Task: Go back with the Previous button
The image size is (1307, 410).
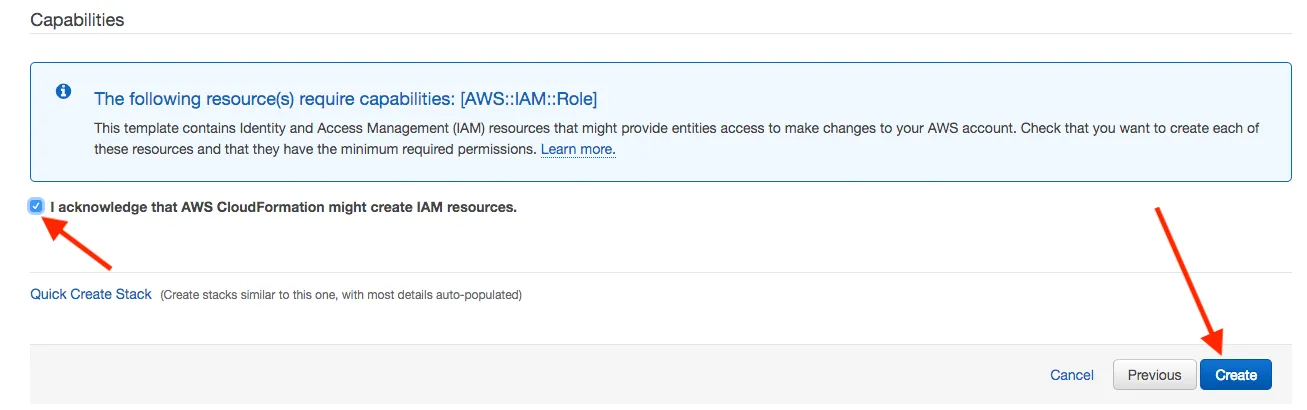Action: coord(1154,375)
